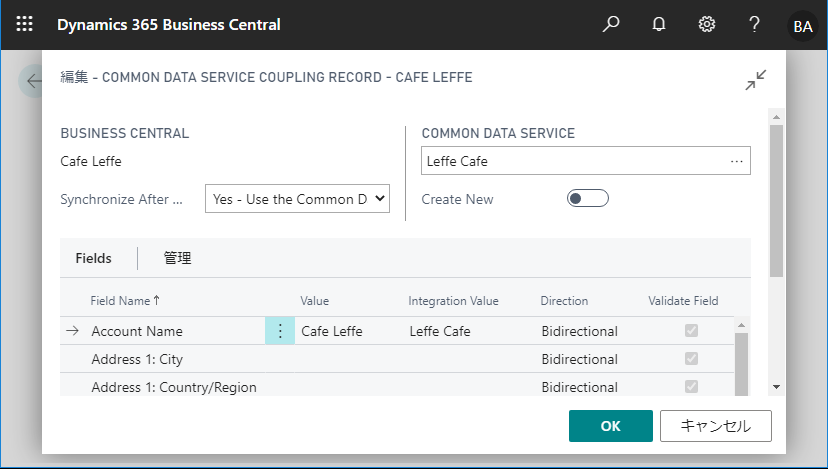Click the Cafe Leffe value cell

click(332, 331)
